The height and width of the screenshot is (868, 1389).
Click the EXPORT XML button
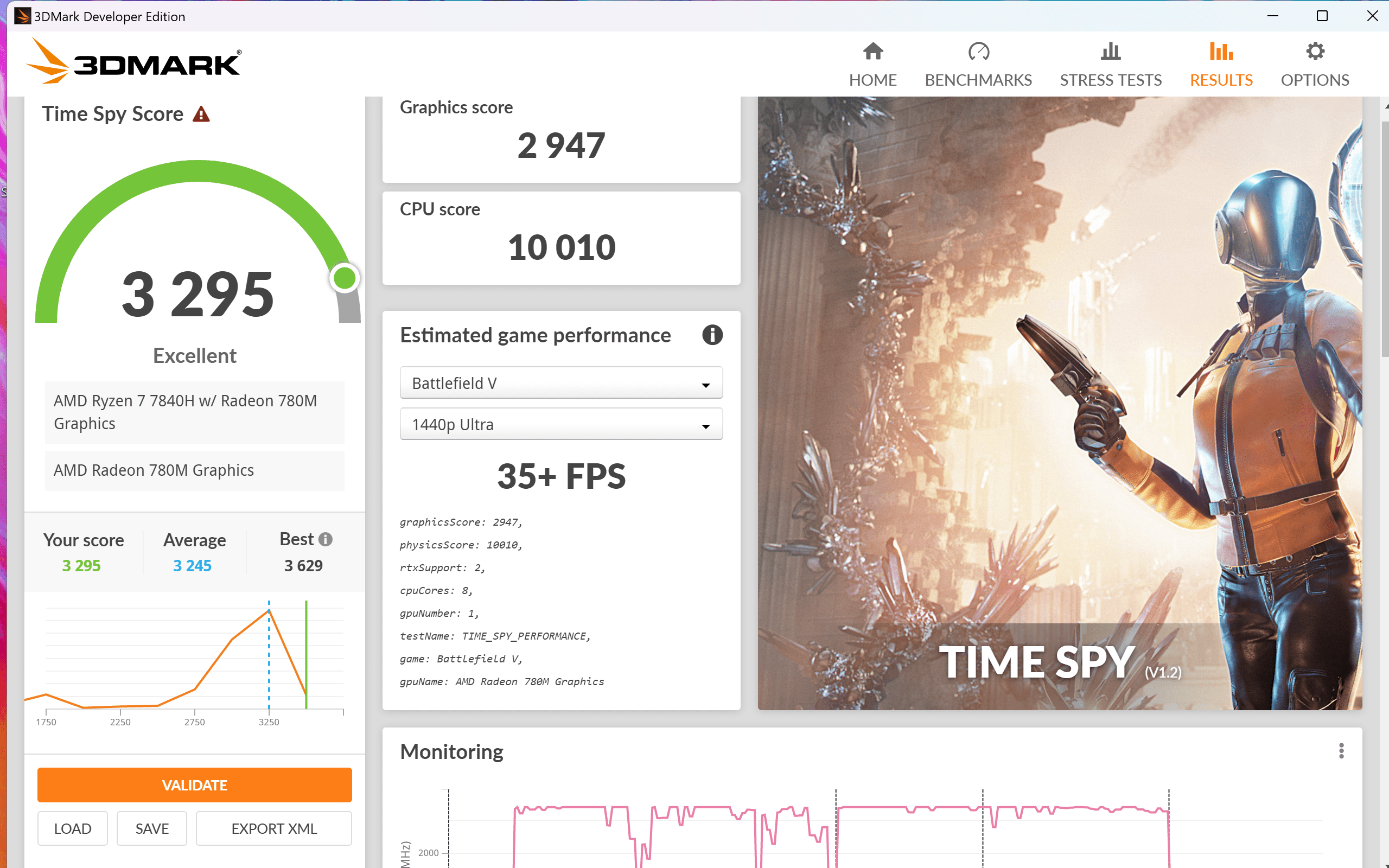274,828
